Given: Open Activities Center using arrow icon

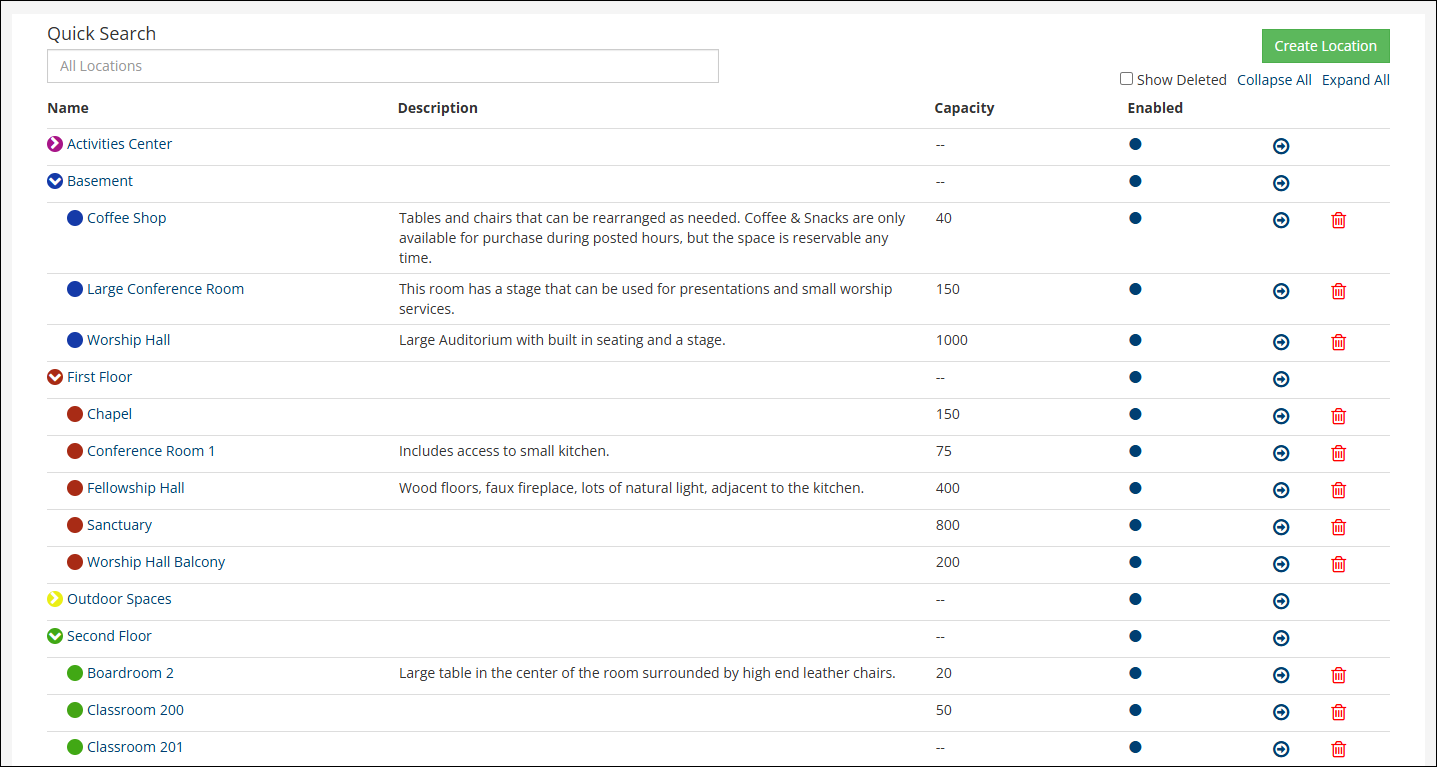Looking at the screenshot, I should tap(1281, 146).
